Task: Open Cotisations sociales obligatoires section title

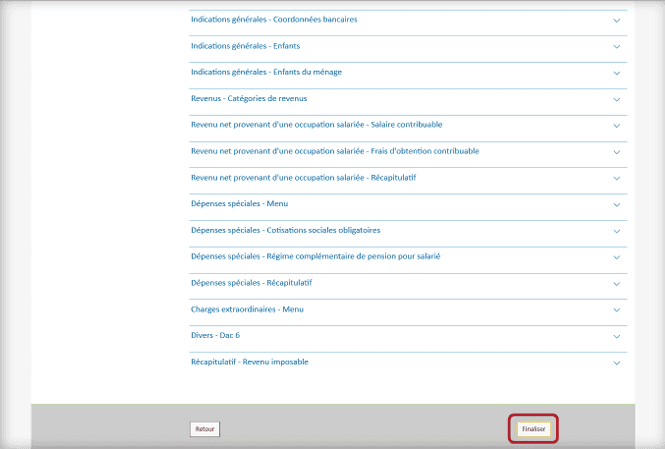Action: 285,230
